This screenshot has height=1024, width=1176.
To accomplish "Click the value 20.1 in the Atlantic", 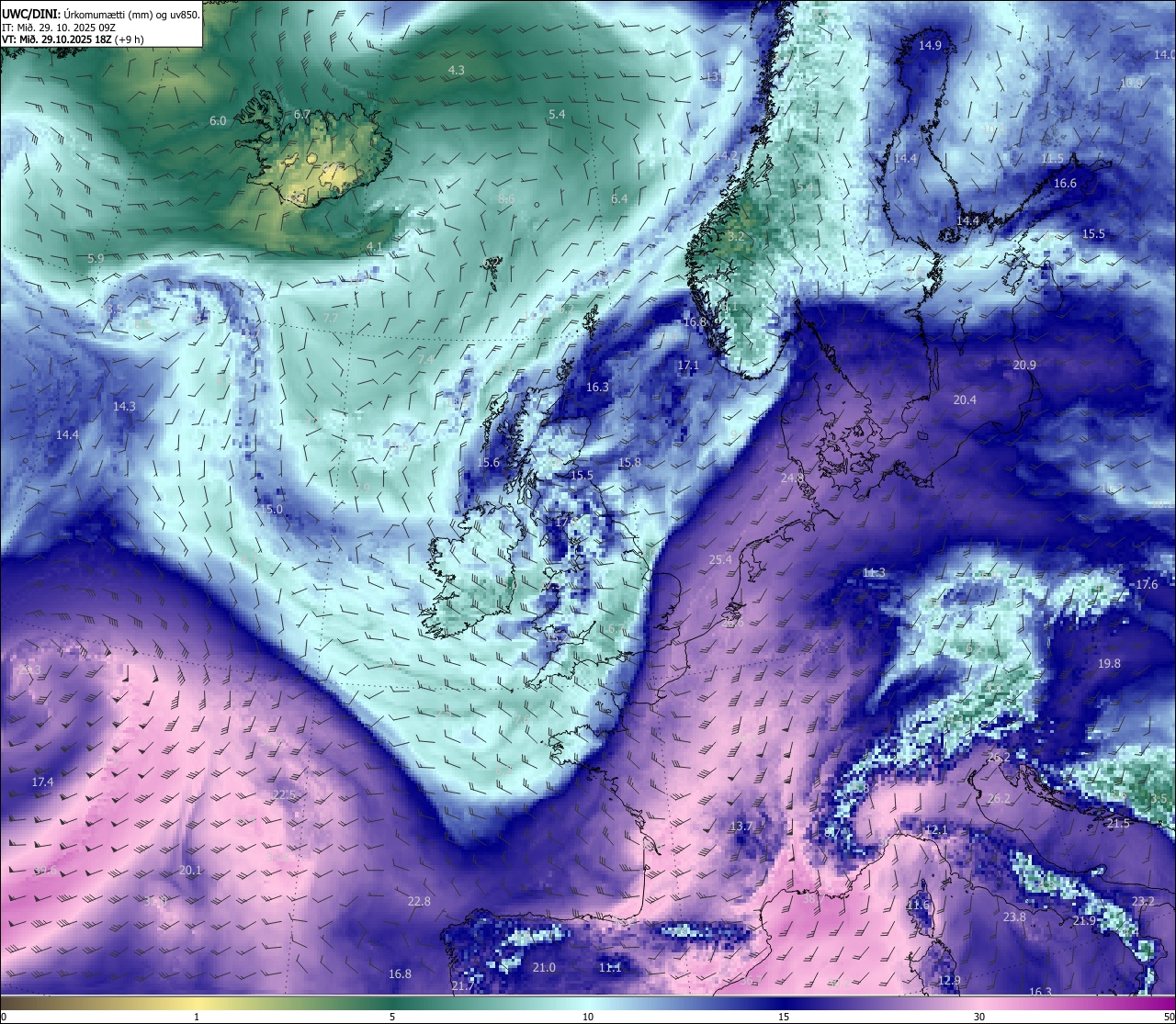I will [x=190, y=871].
